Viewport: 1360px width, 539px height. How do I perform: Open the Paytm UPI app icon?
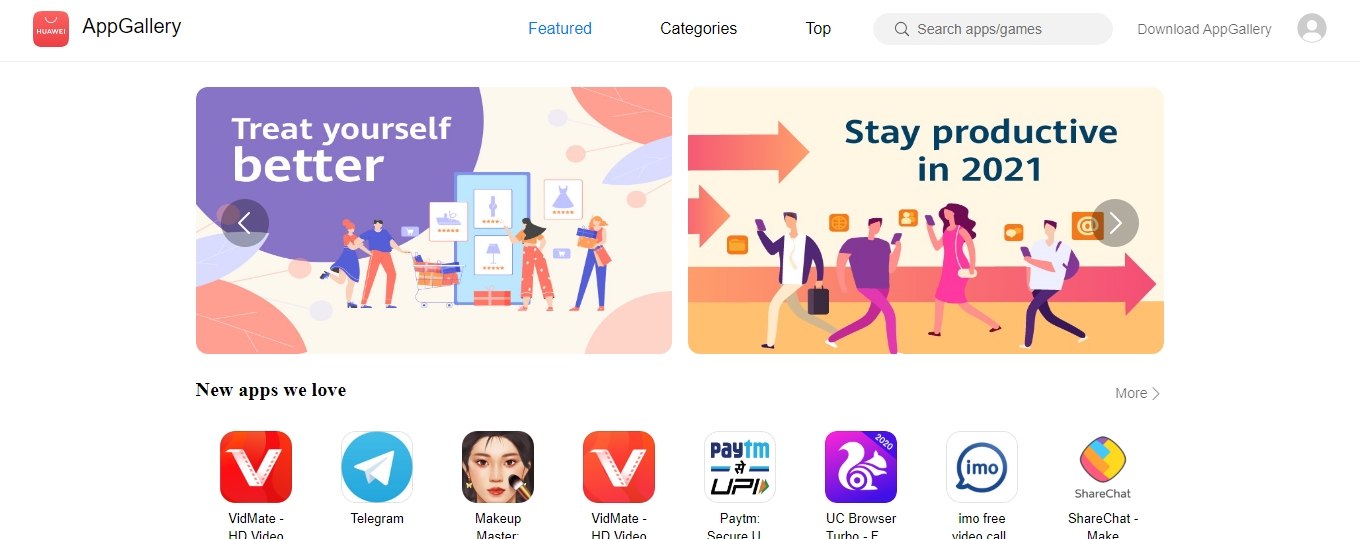click(x=740, y=467)
